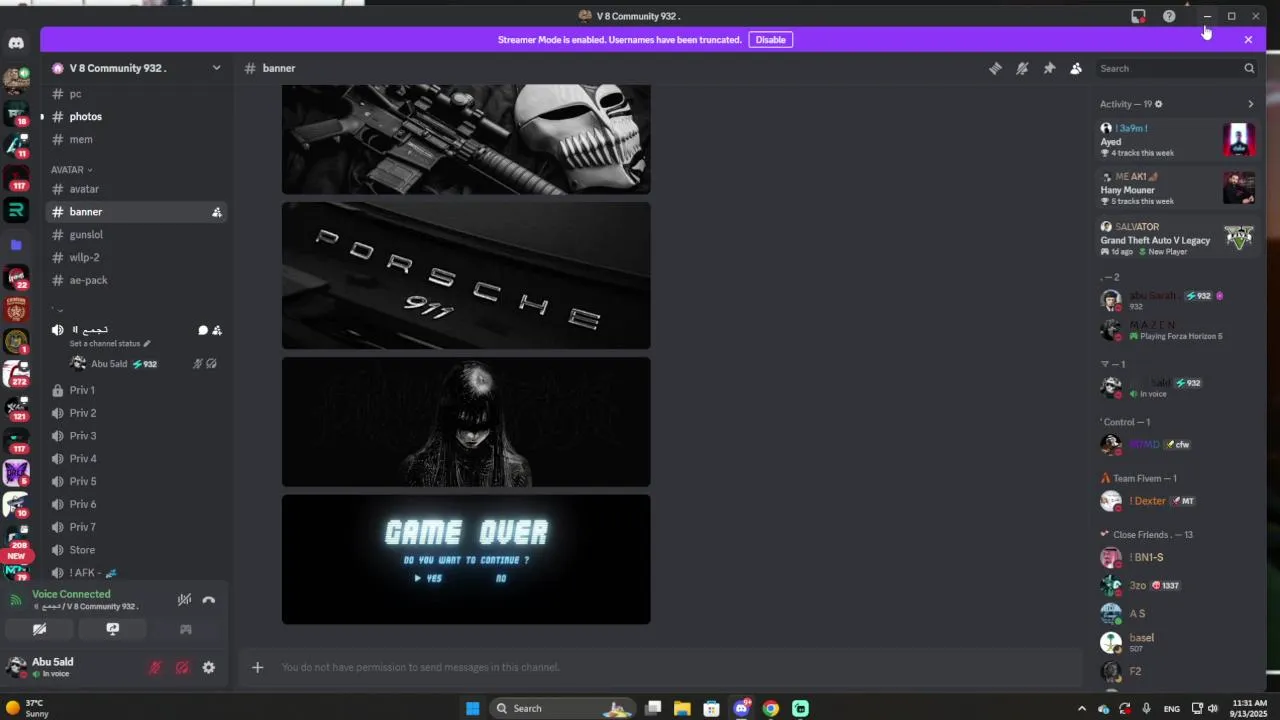Expand the Activity section arrow
Screen dimensions: 1280x720
[x=1250, y=104]
